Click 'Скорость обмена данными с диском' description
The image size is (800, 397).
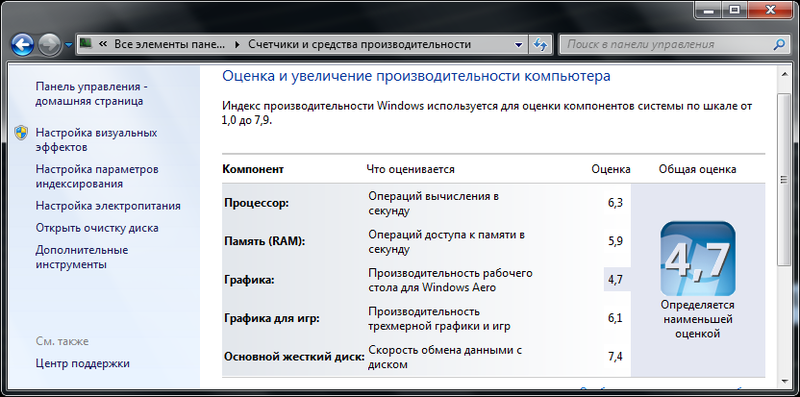(x=445, y=357)
